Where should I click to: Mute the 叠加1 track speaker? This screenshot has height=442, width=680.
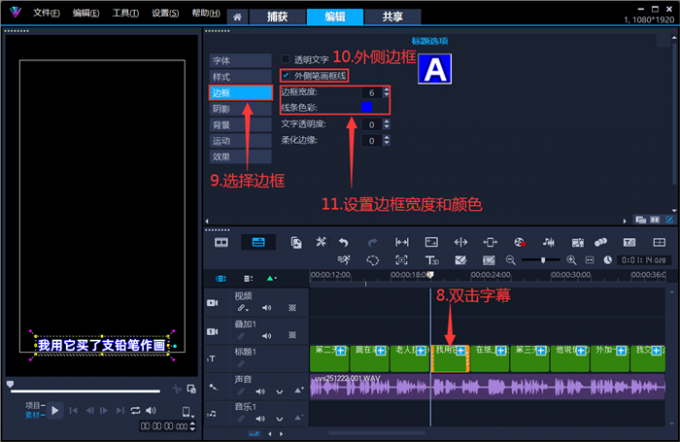pyautogui.click(x=266, y=335)
